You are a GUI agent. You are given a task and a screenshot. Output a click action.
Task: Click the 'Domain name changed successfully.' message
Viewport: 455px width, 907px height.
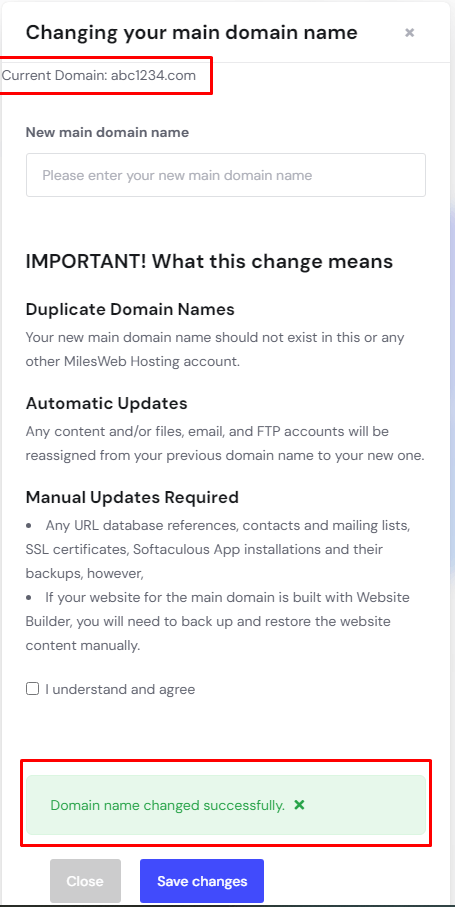point(168,805)
